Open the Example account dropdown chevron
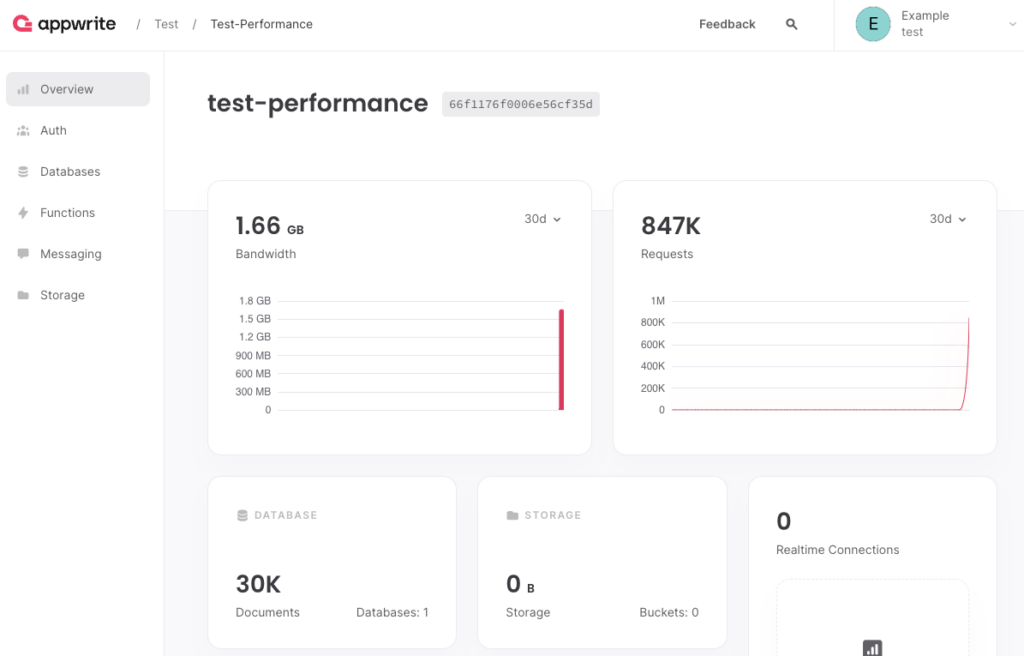The width and height of the screenshot is (1024, 656). (x=1012, y=25)
